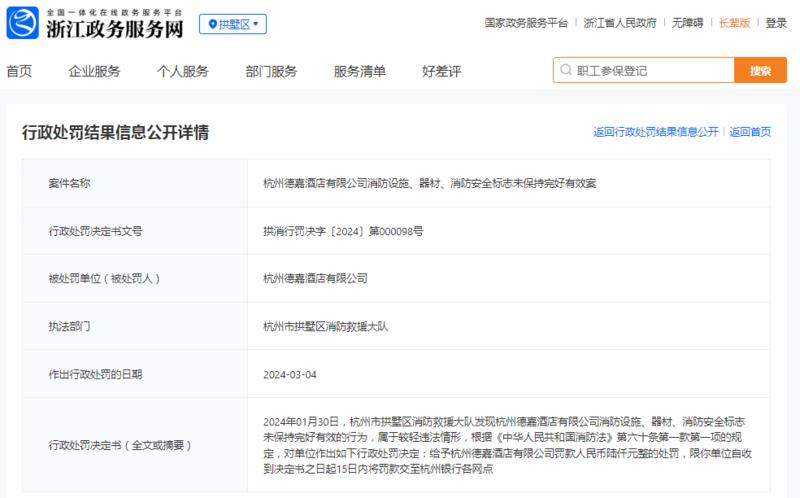The width and height of the screenshot is (800, 498).
Task: Enable the 无障碍 accessibility mode
Action: click(x=687, y=23)
